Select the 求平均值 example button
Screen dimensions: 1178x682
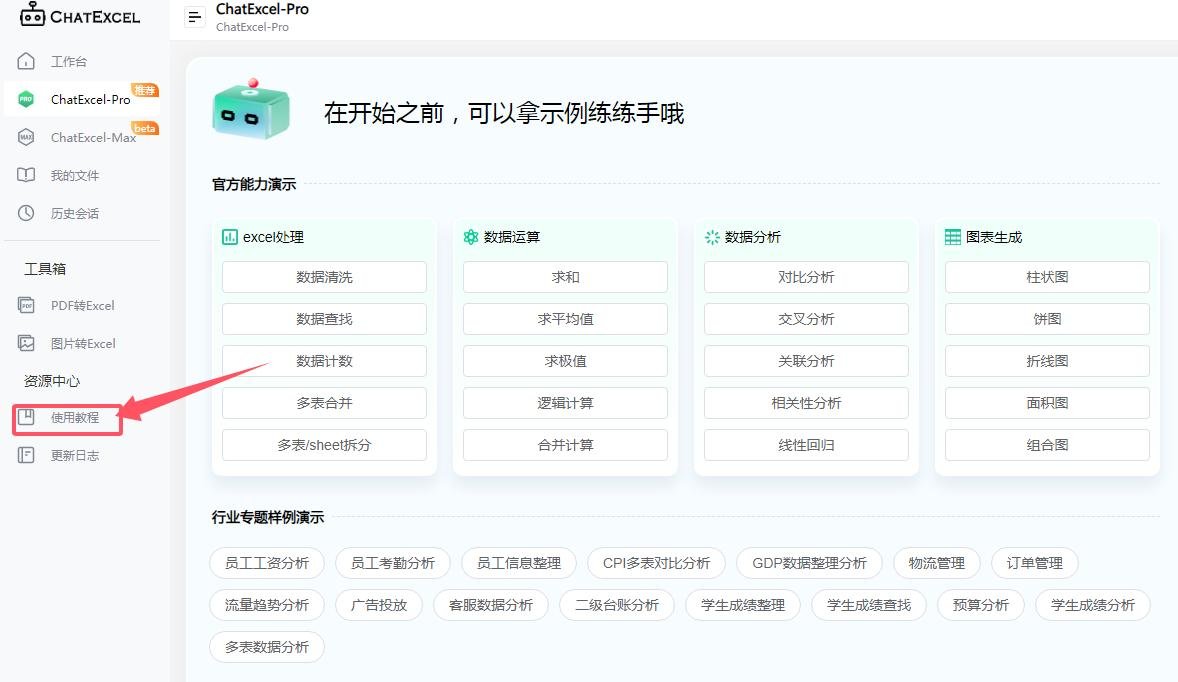click(565, 319)
